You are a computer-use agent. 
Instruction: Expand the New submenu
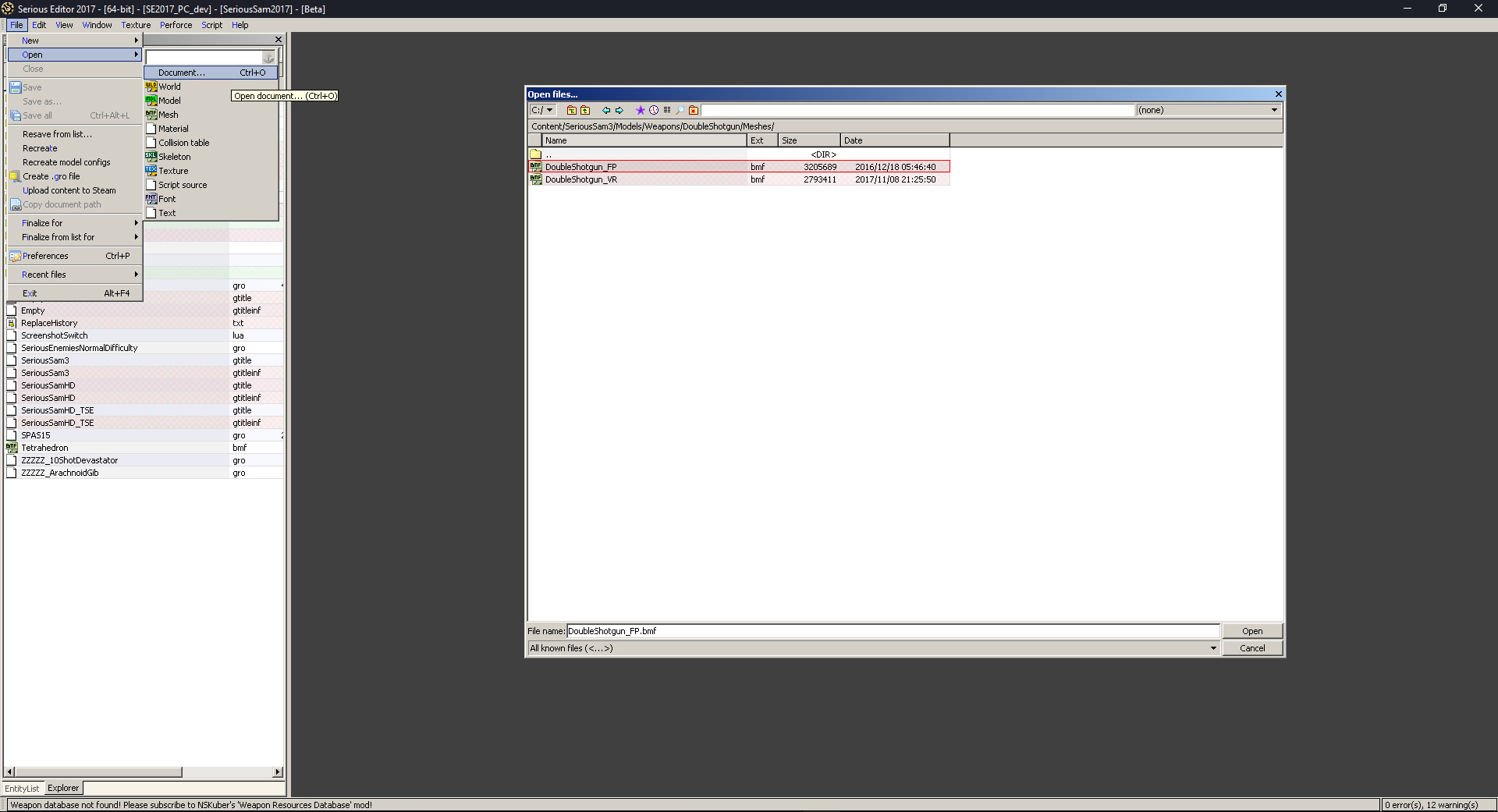coord(75,41)
